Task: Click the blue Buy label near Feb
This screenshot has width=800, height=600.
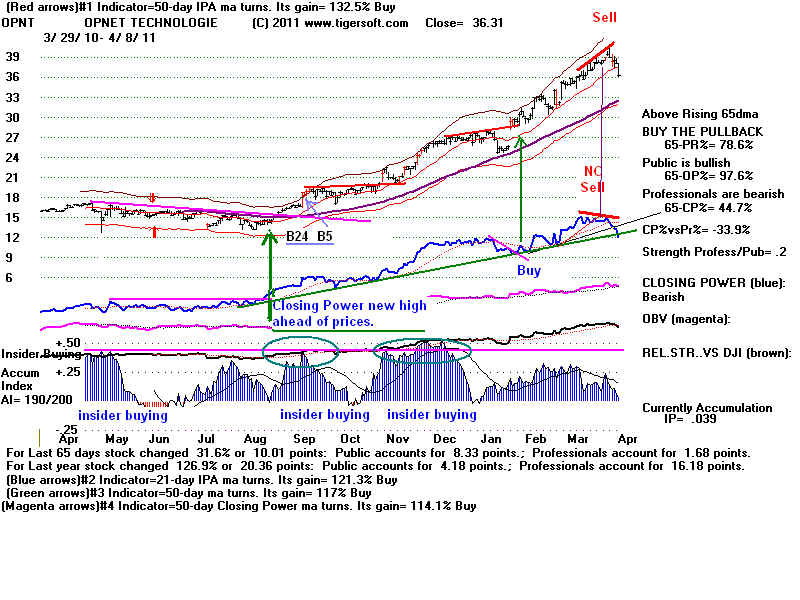Action: click(x=529, y=270)
